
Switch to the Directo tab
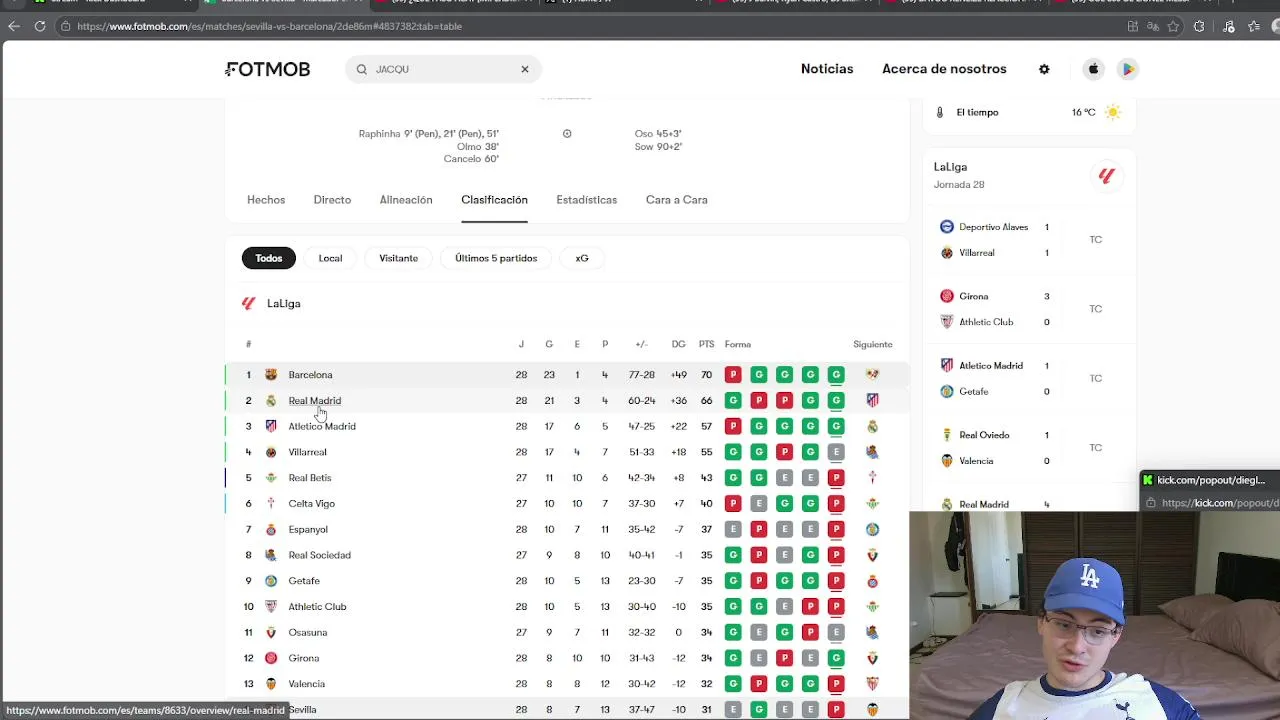[332, 200]
